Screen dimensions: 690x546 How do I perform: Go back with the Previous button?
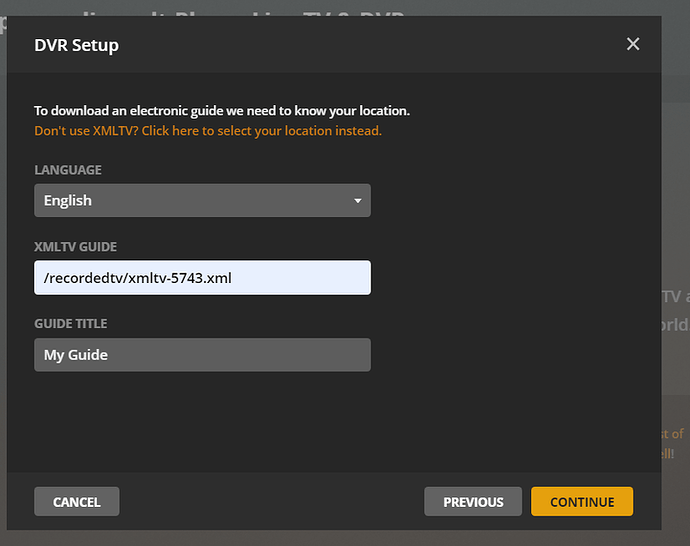click(473, 501)
